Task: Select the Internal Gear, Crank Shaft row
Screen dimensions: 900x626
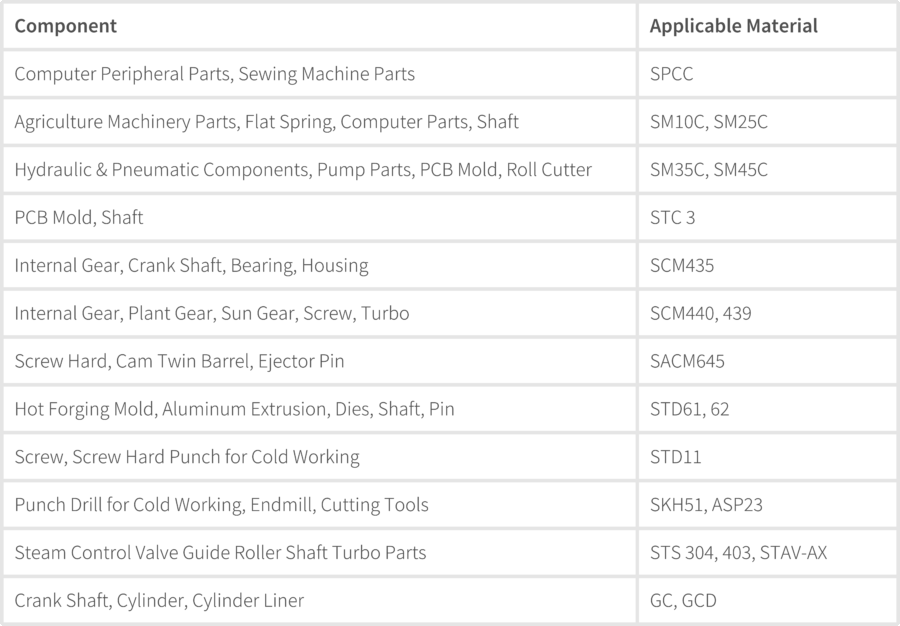Action: point(450,265)
